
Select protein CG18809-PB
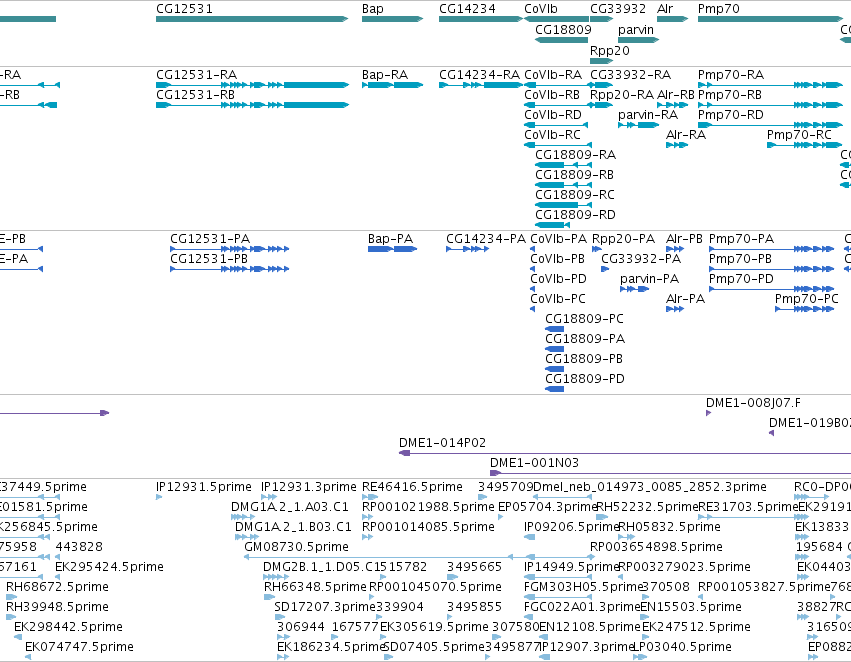point(584,359)
